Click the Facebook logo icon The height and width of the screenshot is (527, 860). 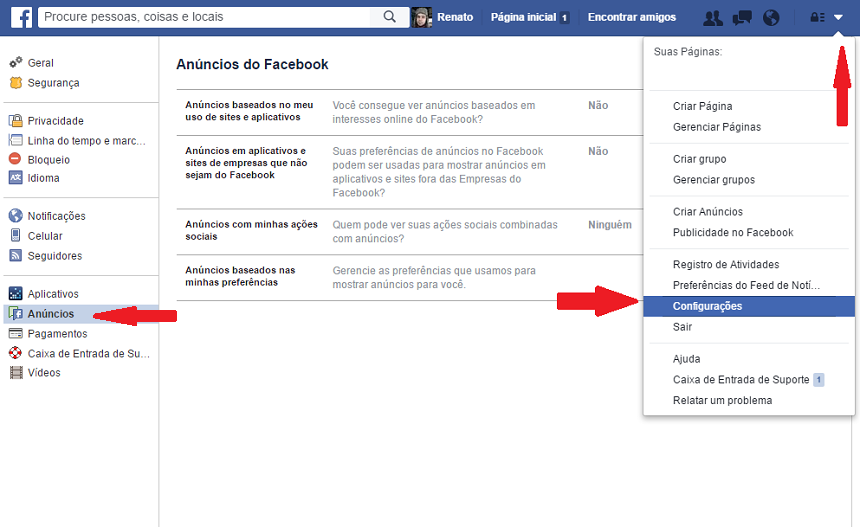pos(21,18)
